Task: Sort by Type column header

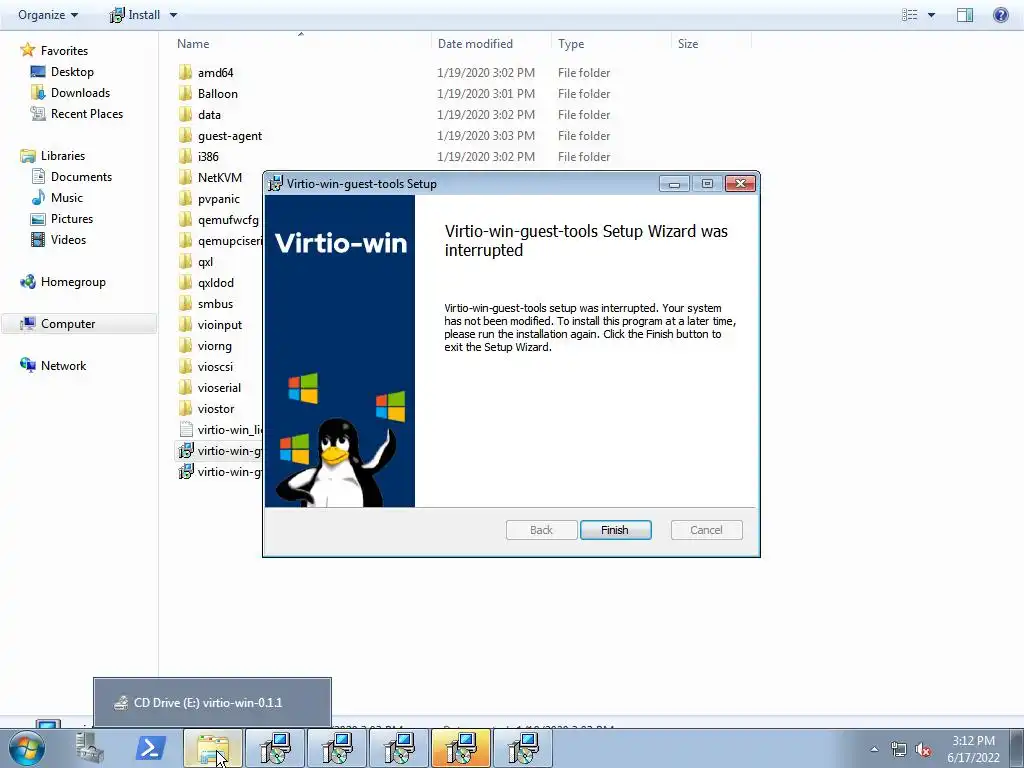Action: (x=571, y=44)
